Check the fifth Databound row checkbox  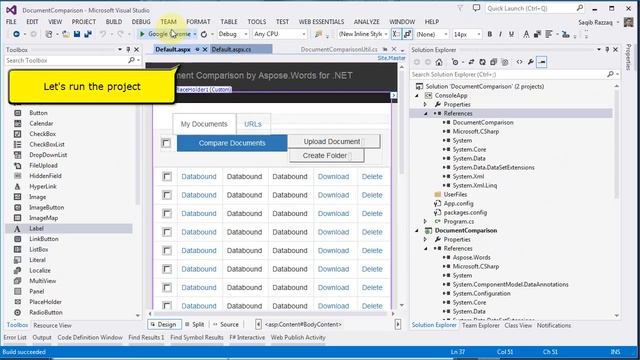click(x=167, y=250)
